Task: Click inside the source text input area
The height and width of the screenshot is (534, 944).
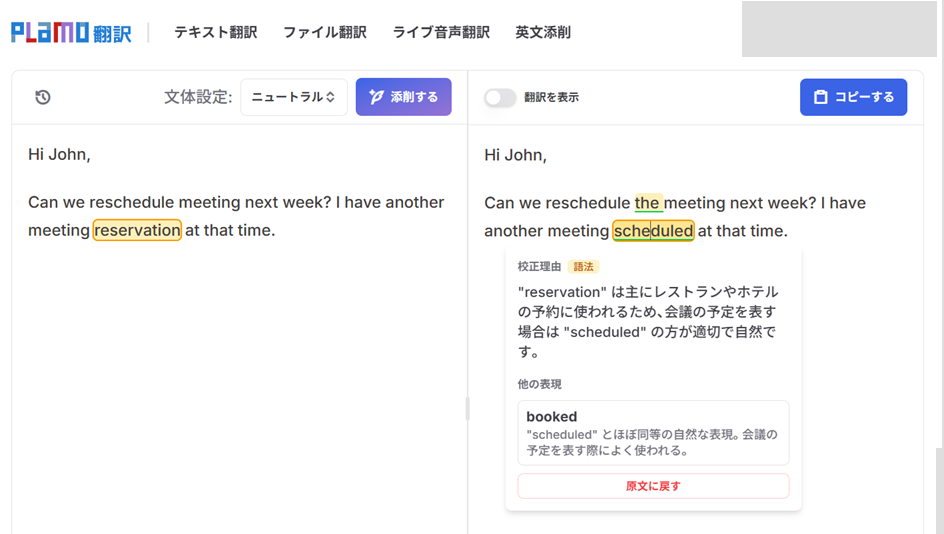Action: coord(239,361)
